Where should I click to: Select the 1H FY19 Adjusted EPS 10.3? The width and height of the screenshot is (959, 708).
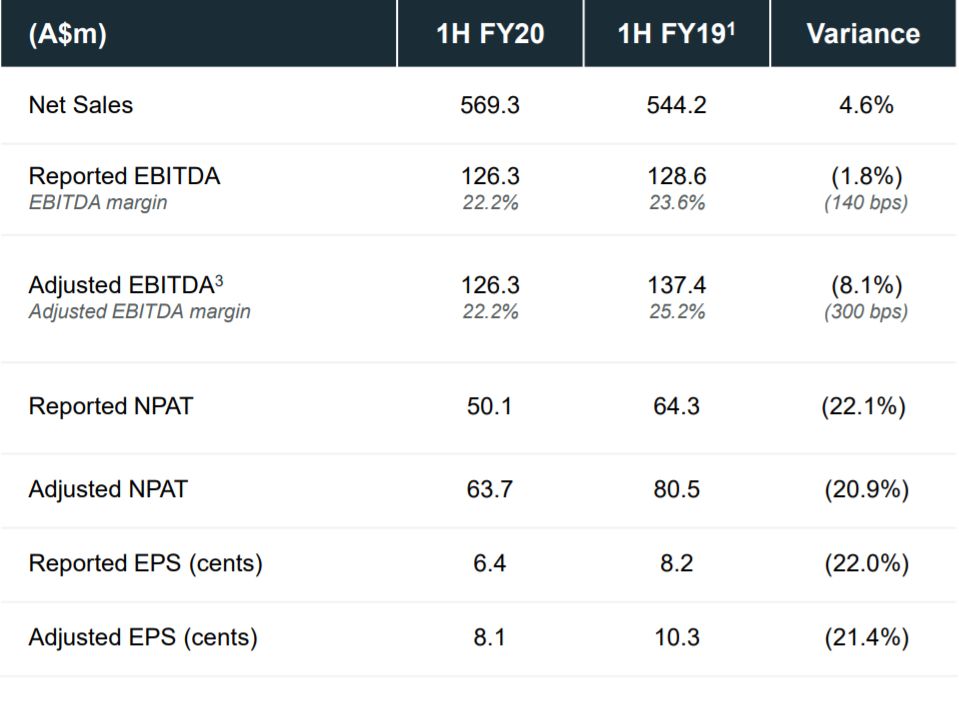tap(676, 637)
